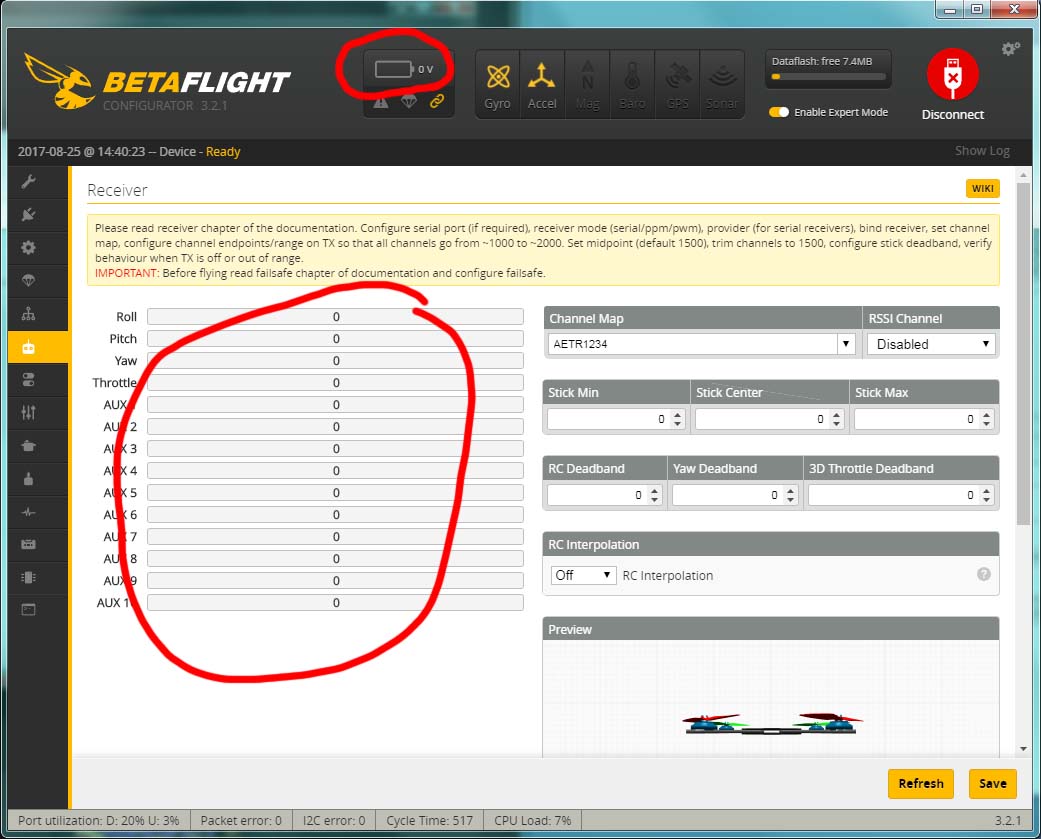Click the Refresh button
The width and height of the screenshot is (1041, 839).
(920, 783)
